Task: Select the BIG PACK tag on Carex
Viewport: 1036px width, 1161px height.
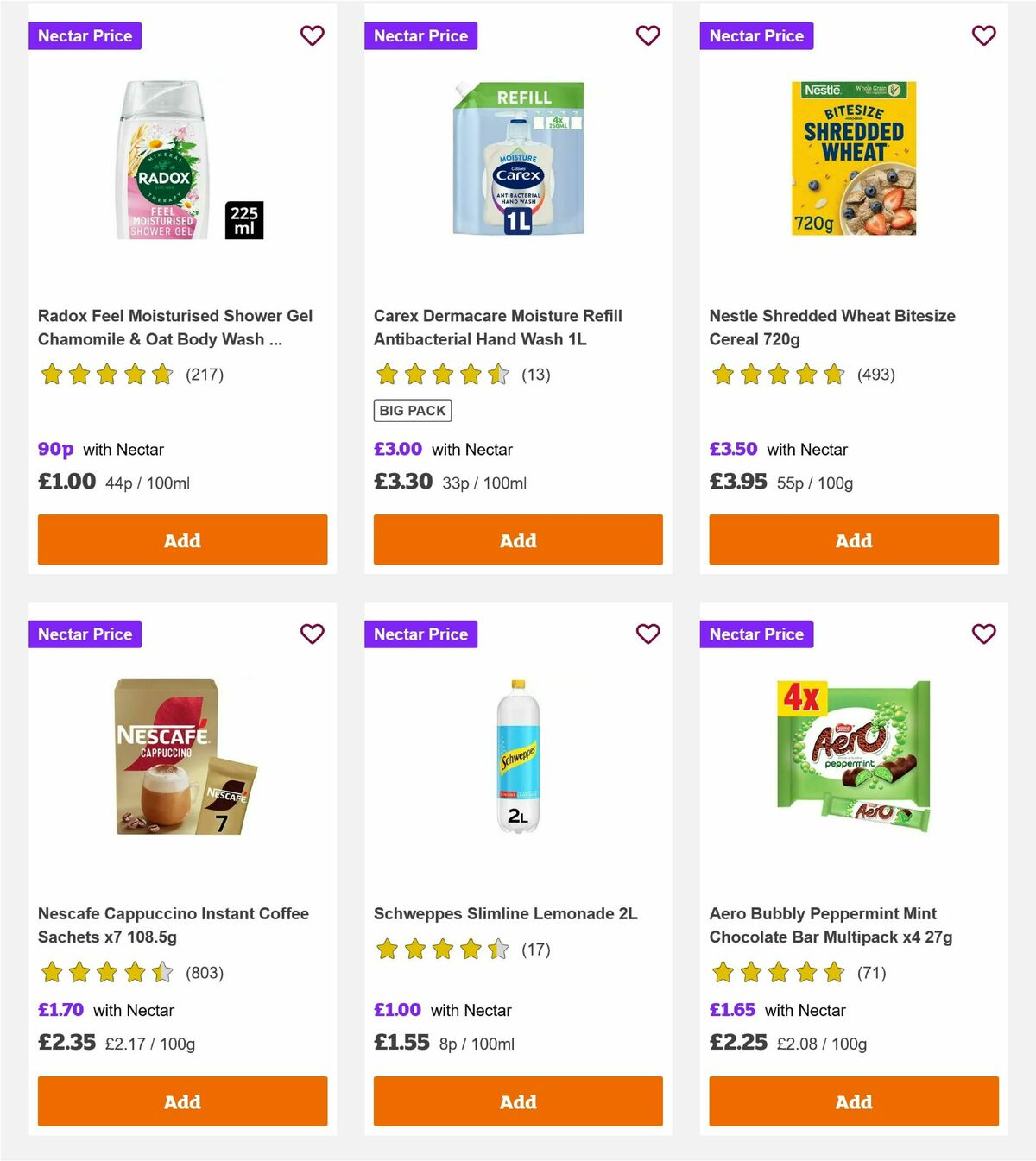Action: (x=413, y=410)
